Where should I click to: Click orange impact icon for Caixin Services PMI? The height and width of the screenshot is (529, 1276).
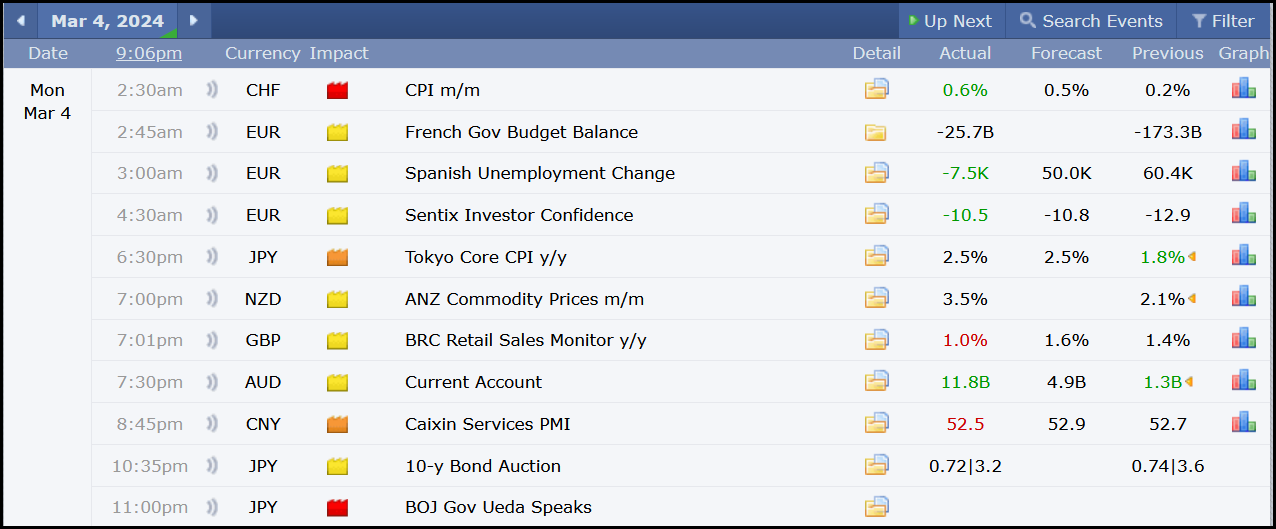(337, 424)
